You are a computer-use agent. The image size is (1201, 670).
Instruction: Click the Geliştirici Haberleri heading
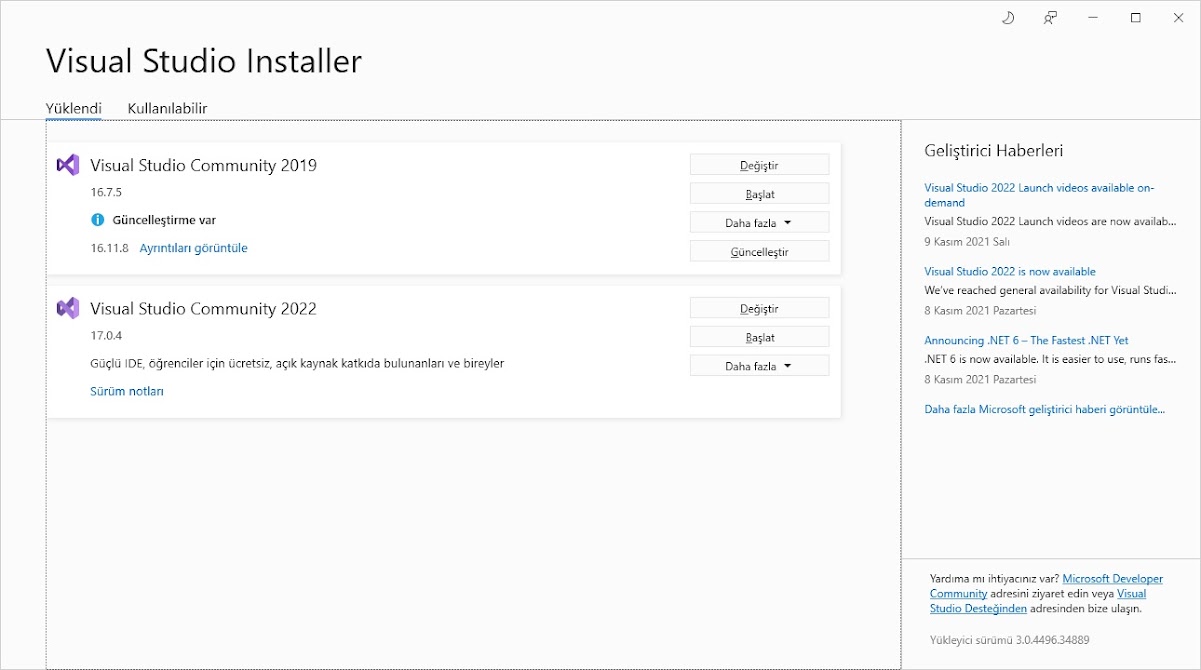[x=993, y=151]
